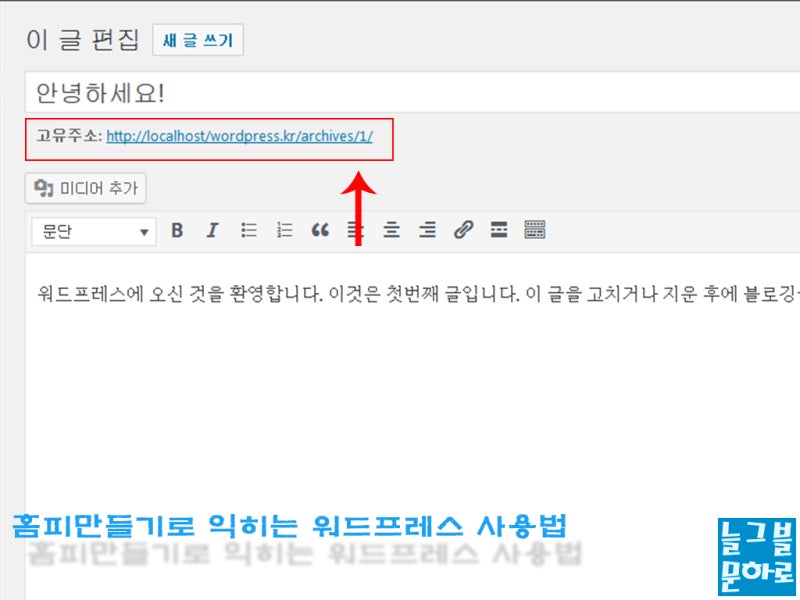The height and width of the screenshot is (600, 800).
Task: Click the blue logo in the bottom right
Action: pyautogui.click(x=757, y=556)
